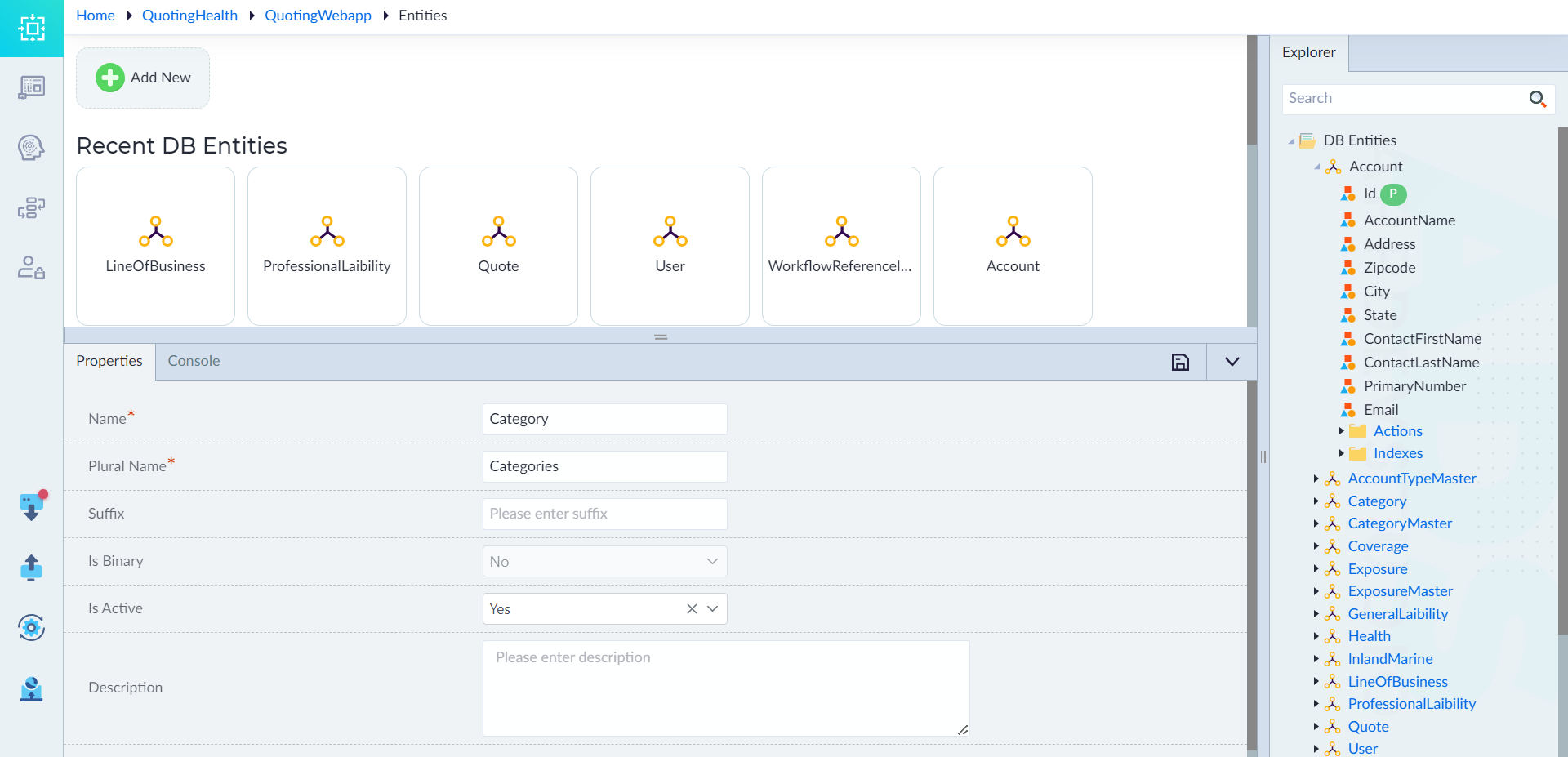Expand the Indexes folder

(1341, 453)
